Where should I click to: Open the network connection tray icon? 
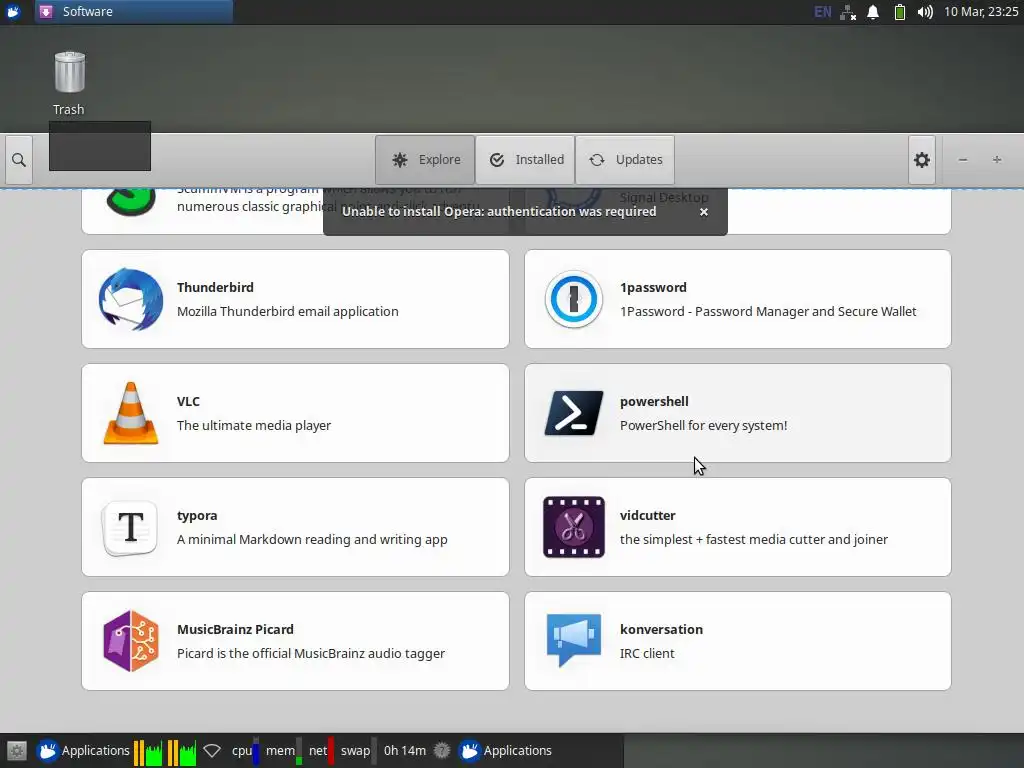click(848, 12)
